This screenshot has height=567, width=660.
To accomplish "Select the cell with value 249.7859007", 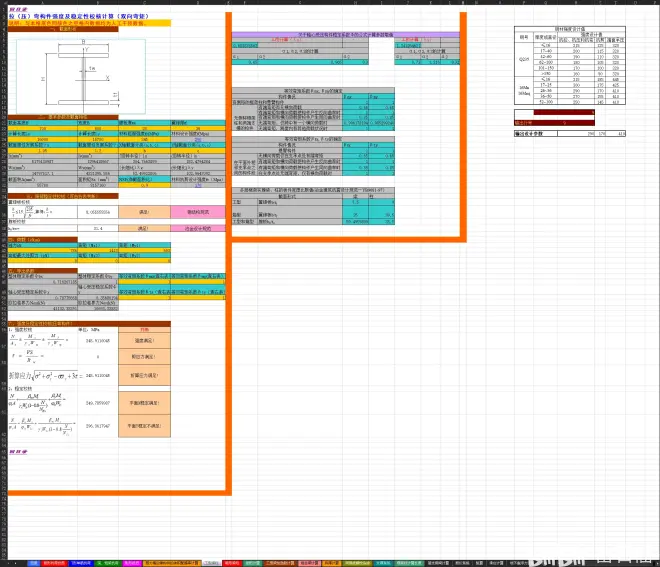I will click(99, 403).
